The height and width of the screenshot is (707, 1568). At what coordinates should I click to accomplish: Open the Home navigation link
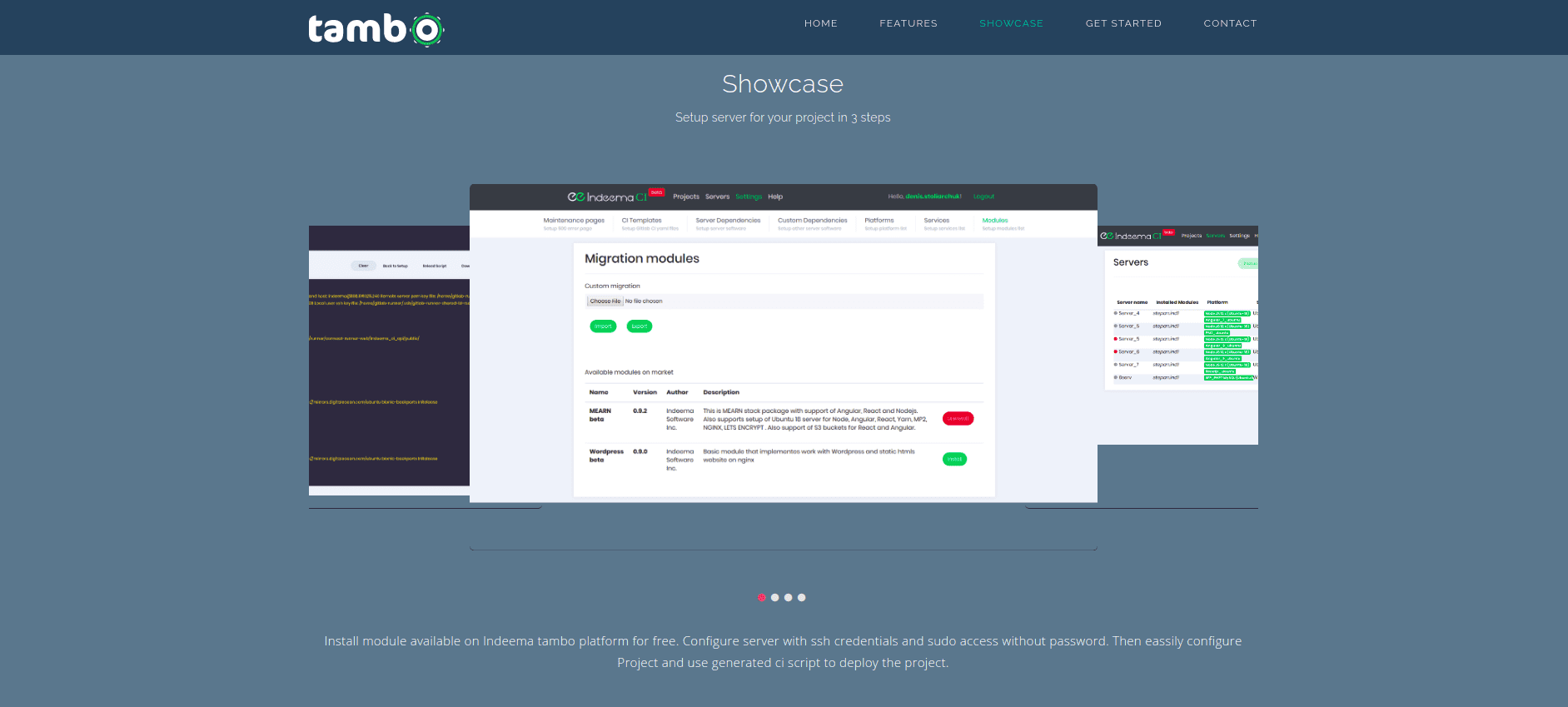click(820, 23)
